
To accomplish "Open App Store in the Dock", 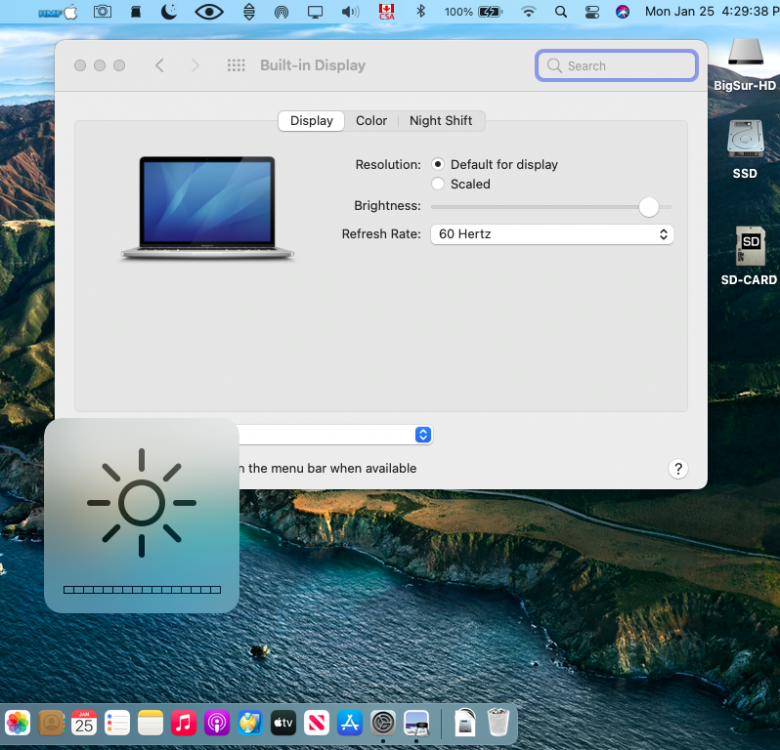I will [350, 723].
